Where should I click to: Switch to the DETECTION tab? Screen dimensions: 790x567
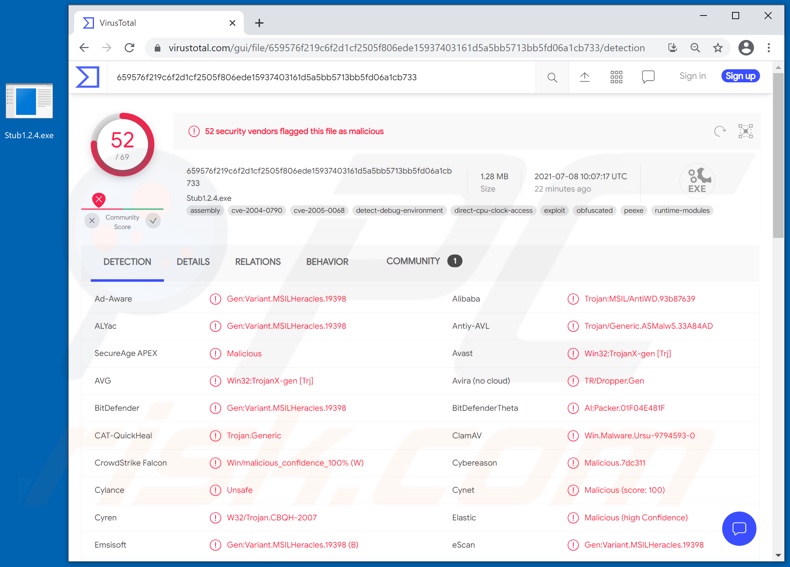[127, 262]
